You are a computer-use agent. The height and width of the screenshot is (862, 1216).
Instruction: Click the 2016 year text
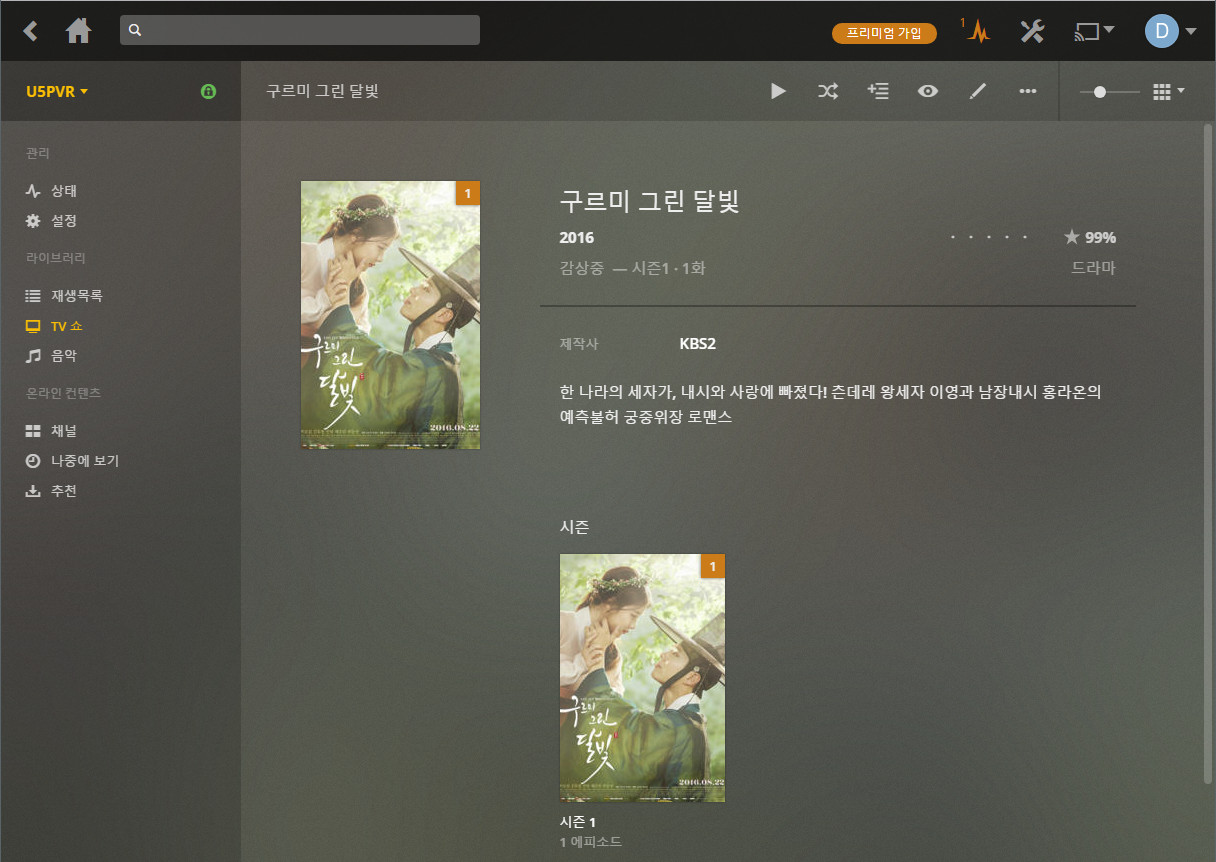click(x=577, y=238)
